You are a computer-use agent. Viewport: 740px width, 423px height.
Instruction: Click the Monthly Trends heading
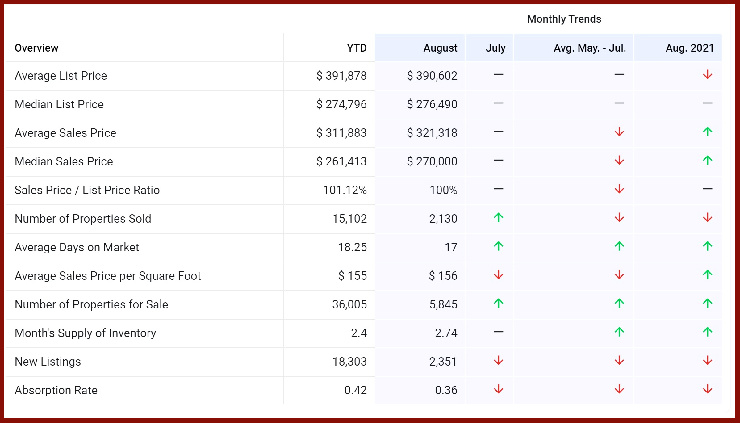coord(564,19)
